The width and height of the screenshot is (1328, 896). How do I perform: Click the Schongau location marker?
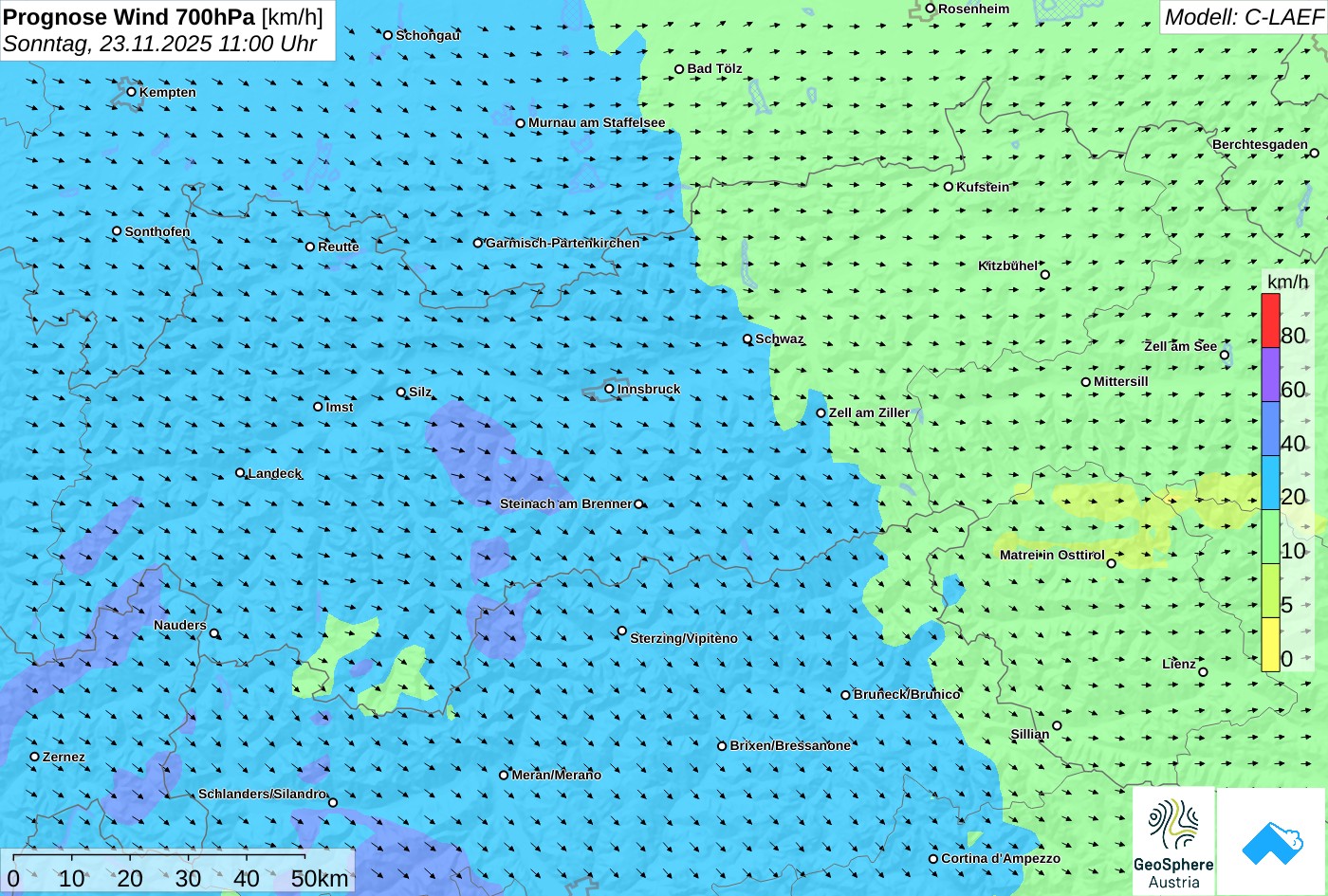[x=388, y=35]
